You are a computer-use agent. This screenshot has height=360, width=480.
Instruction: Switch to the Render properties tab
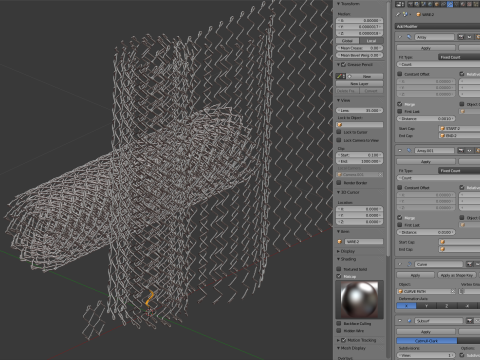pos(411,4)
